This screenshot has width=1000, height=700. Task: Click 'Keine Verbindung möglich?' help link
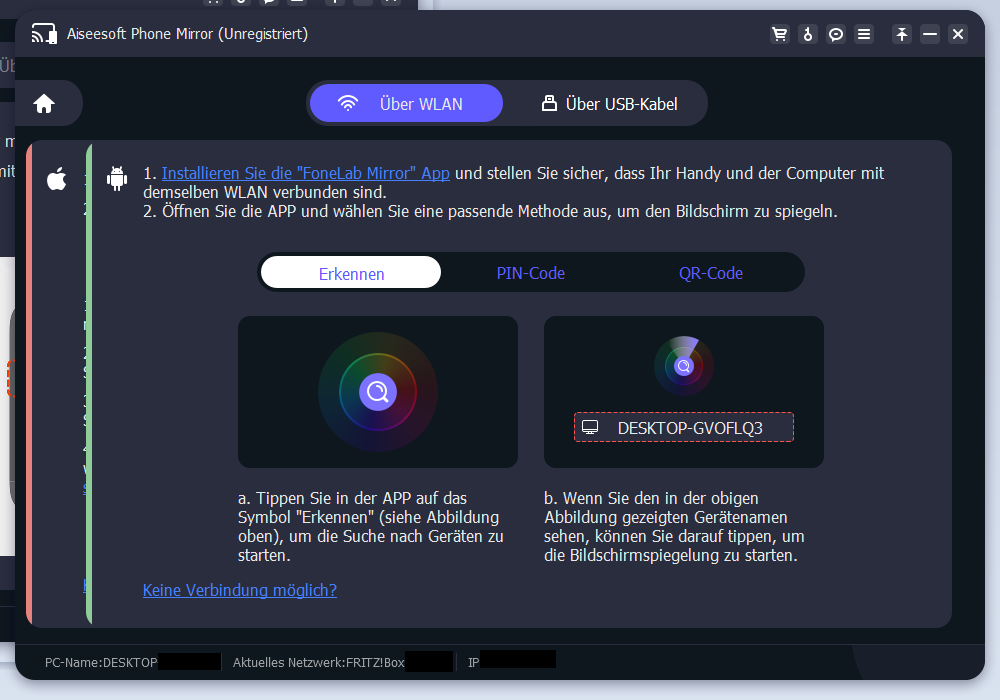click(240, 590)
